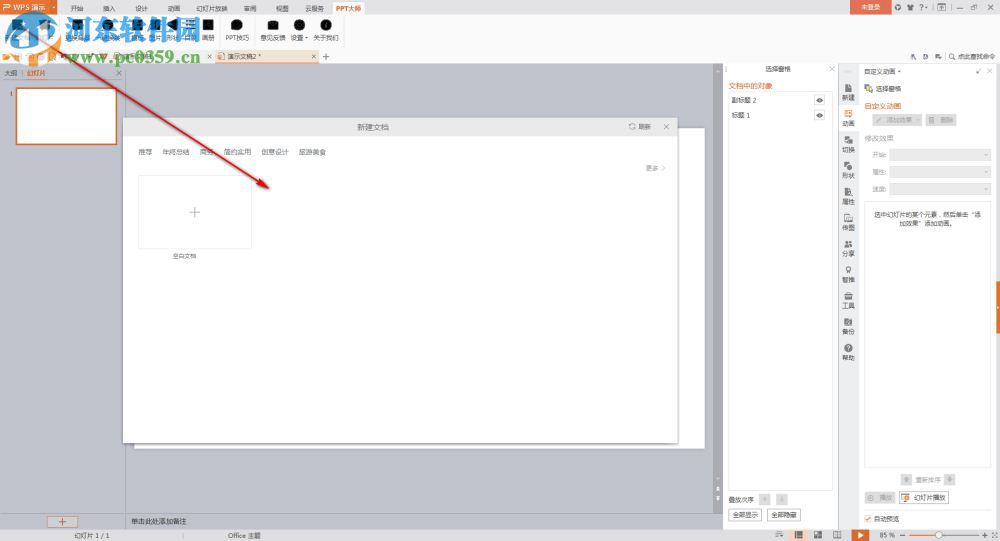Switch to slide sorter view
Screen dimensions: 1000x541
click(818, 535)
